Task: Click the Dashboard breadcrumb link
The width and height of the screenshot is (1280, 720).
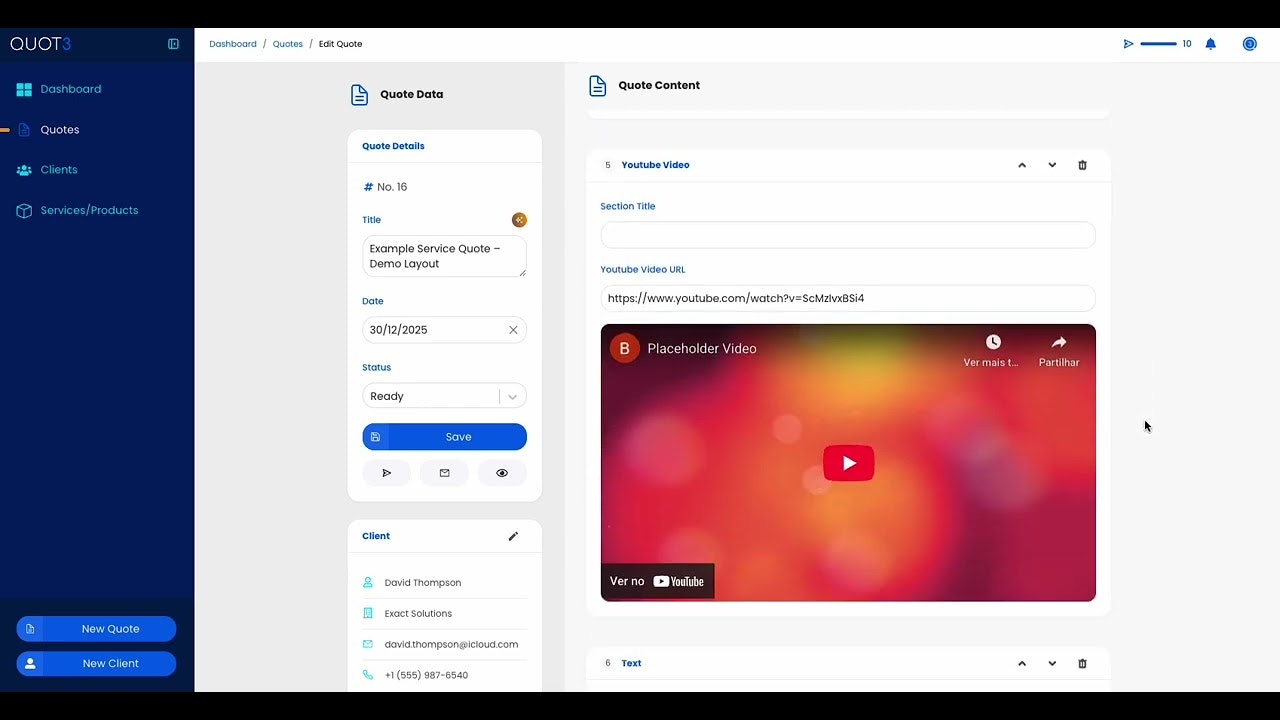Action: [233, 44]
